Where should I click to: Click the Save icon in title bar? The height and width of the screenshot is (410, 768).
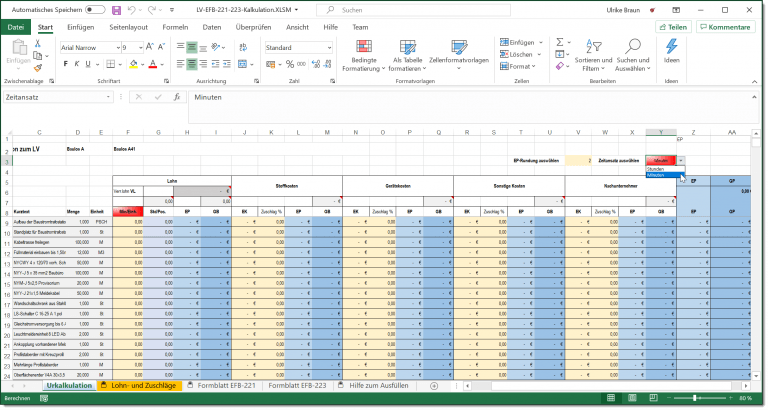(116, 10)
